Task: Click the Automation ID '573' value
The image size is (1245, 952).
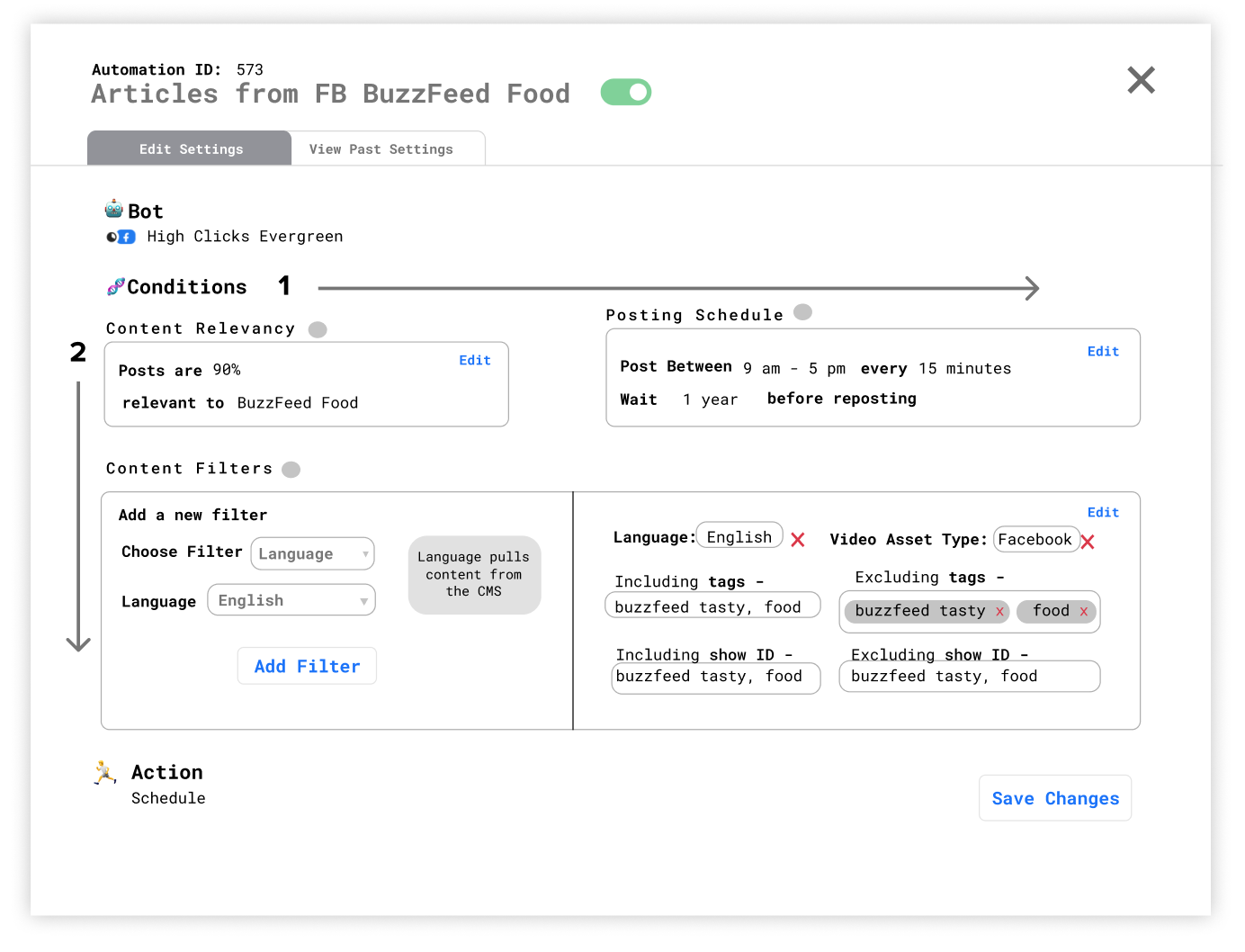Action: pos(250,69)
